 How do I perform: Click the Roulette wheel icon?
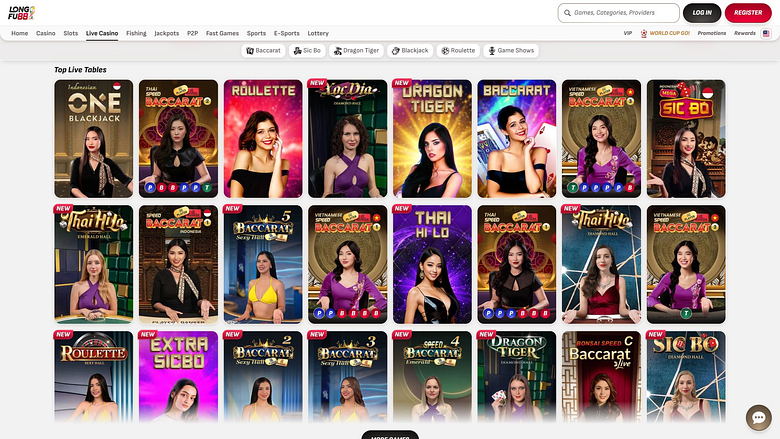pos(445,51)
